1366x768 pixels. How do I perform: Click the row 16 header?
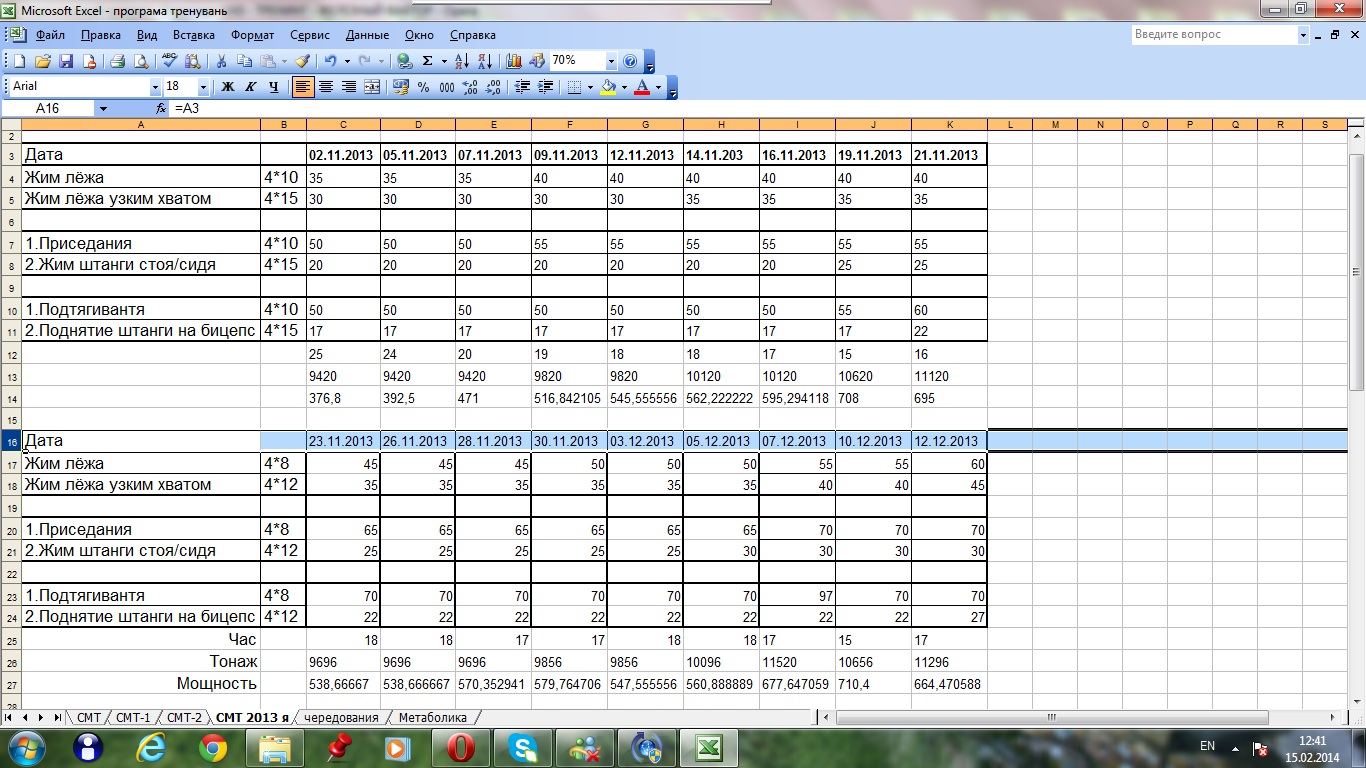(11, 441)
